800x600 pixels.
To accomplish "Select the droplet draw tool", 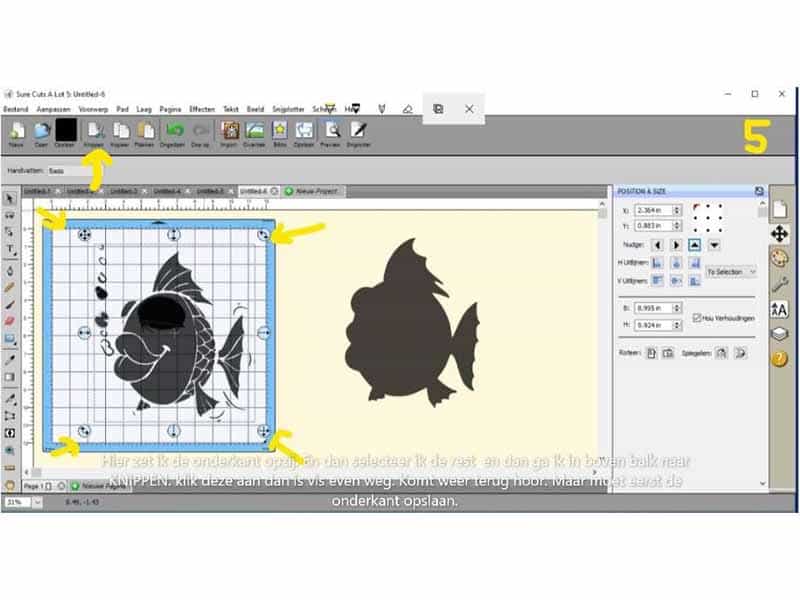I will pos(10,270).
